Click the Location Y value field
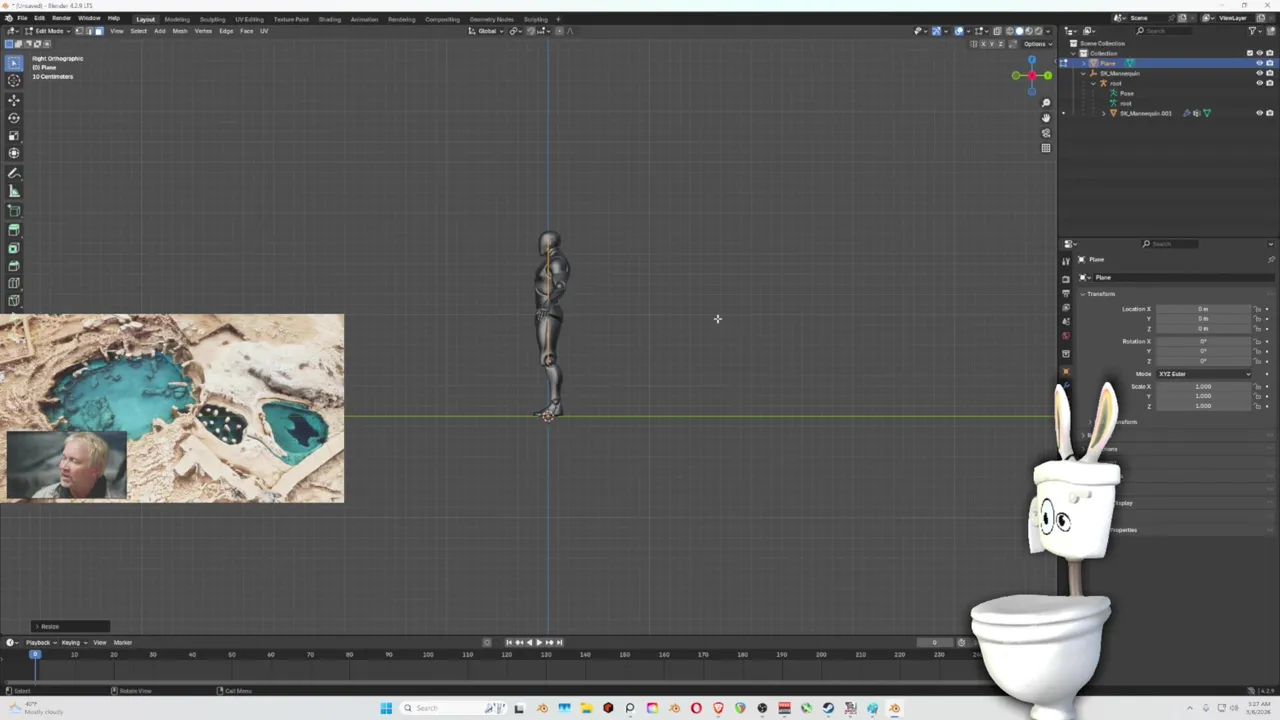This screenshot has height=720, width=1280. [x=1203, y=319]
